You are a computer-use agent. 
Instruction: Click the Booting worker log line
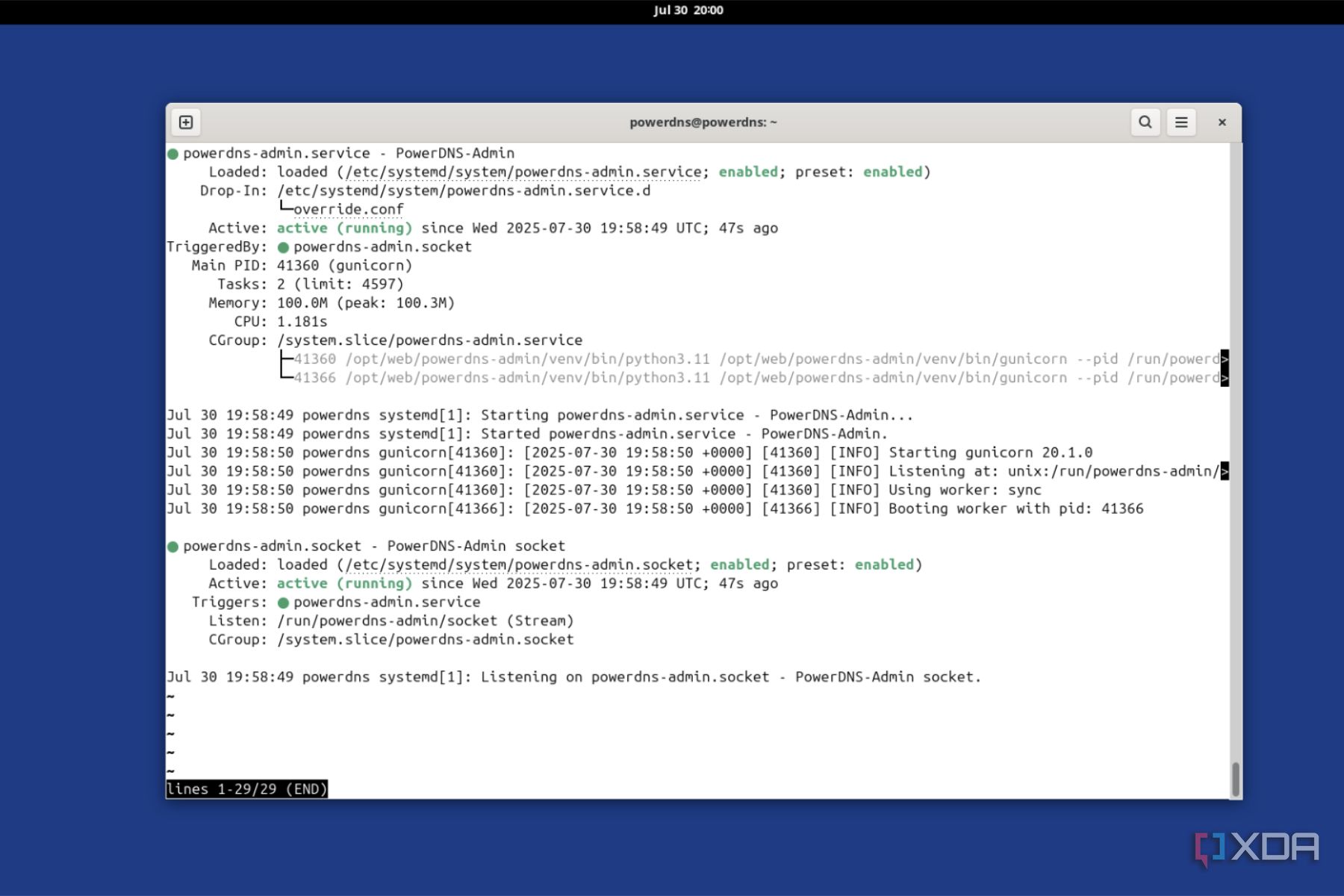point(656,508)
